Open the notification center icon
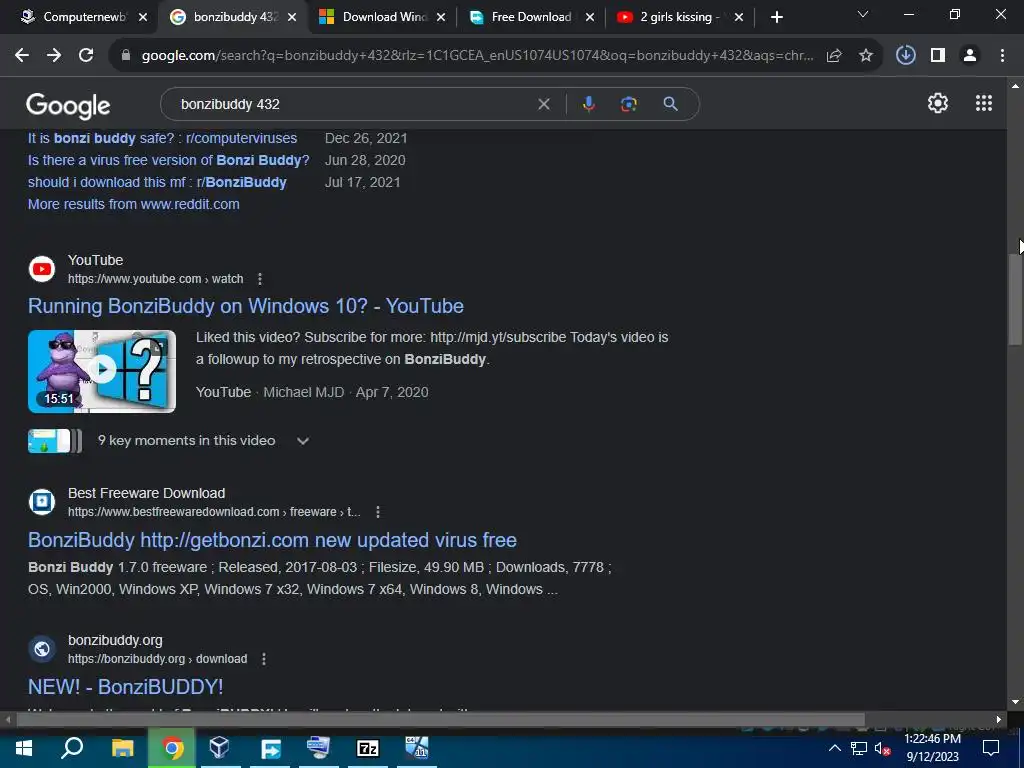Screen dimensions: 1024x768 [991, 748]
